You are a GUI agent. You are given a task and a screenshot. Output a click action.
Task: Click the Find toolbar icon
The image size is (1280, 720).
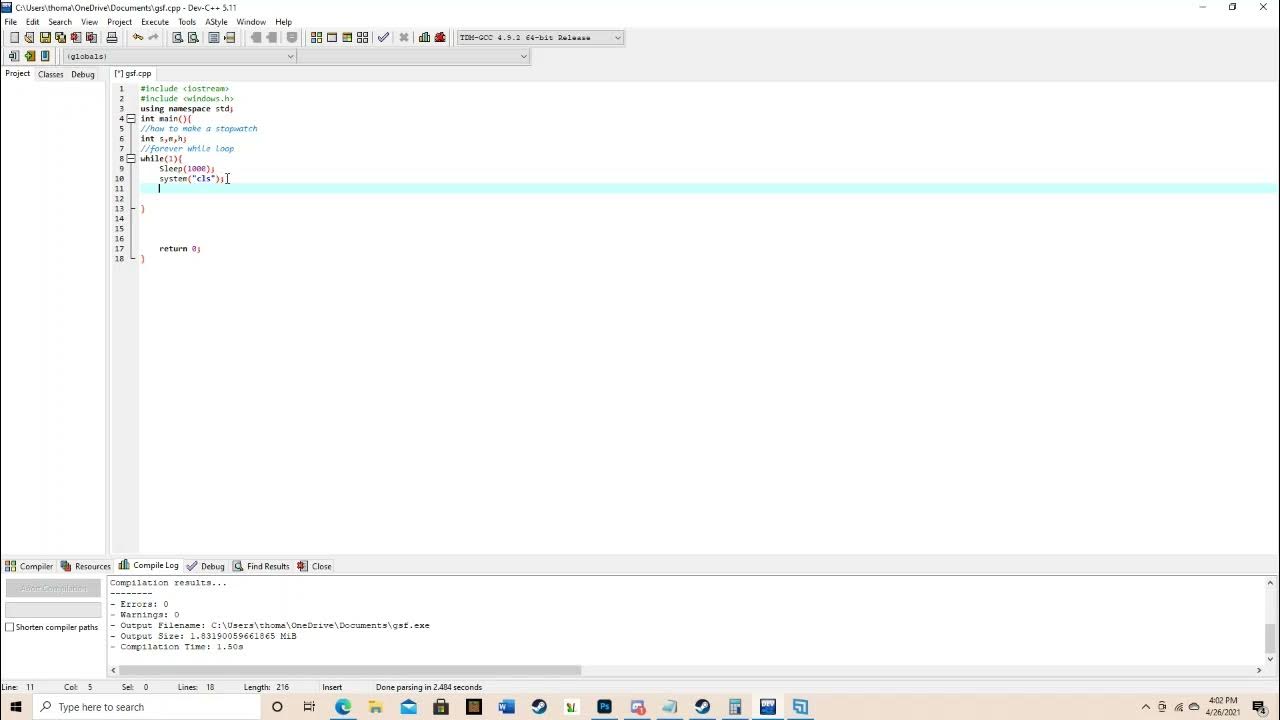[x=177, y=38]
